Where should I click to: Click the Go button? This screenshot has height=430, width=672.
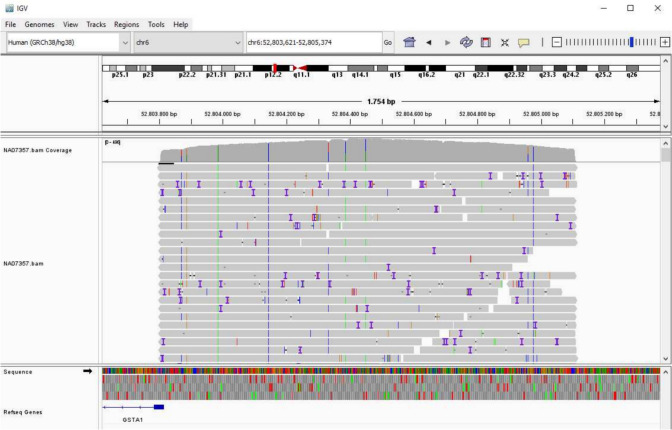tap(387, 42)
